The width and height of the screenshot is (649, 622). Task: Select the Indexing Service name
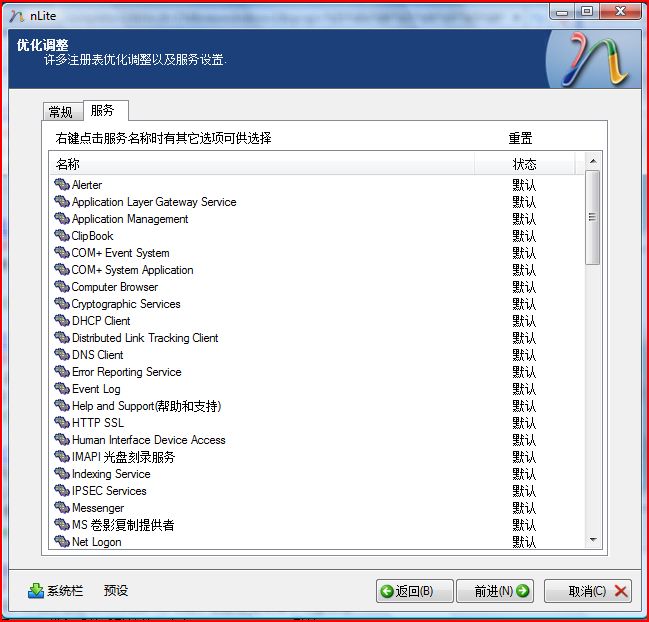pyautogui.click(x=111, y=473)
